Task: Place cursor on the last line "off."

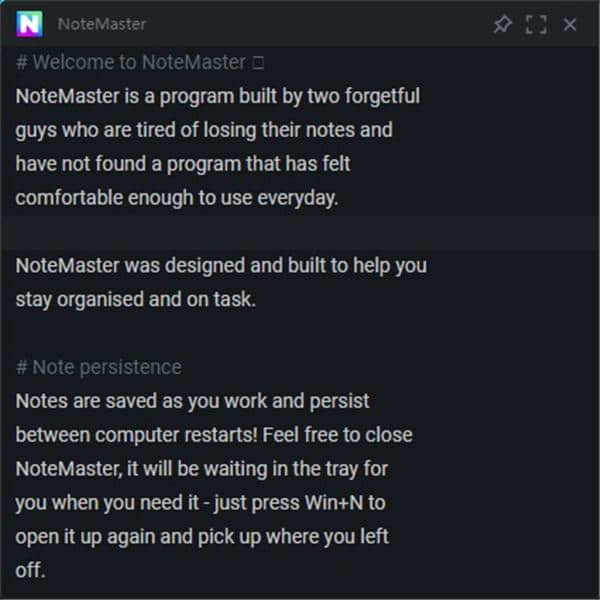Action: 30,571
